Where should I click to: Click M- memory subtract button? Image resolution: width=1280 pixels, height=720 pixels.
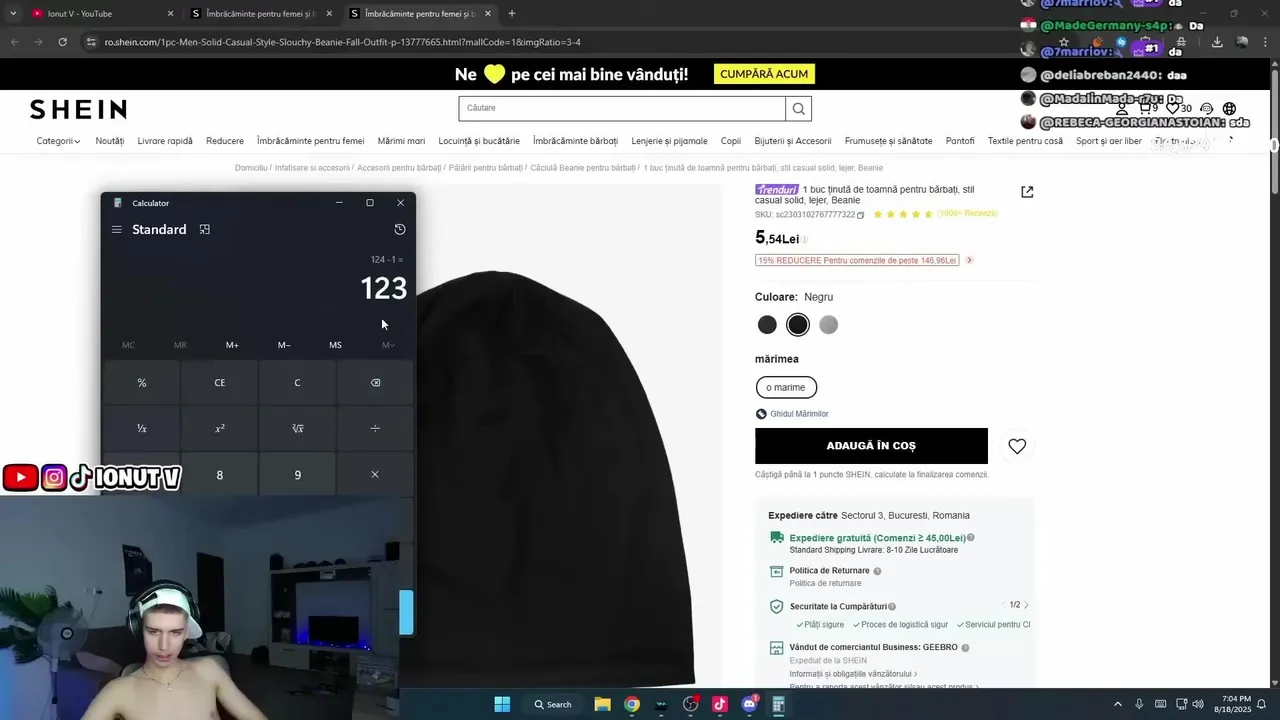click(284, 345)
